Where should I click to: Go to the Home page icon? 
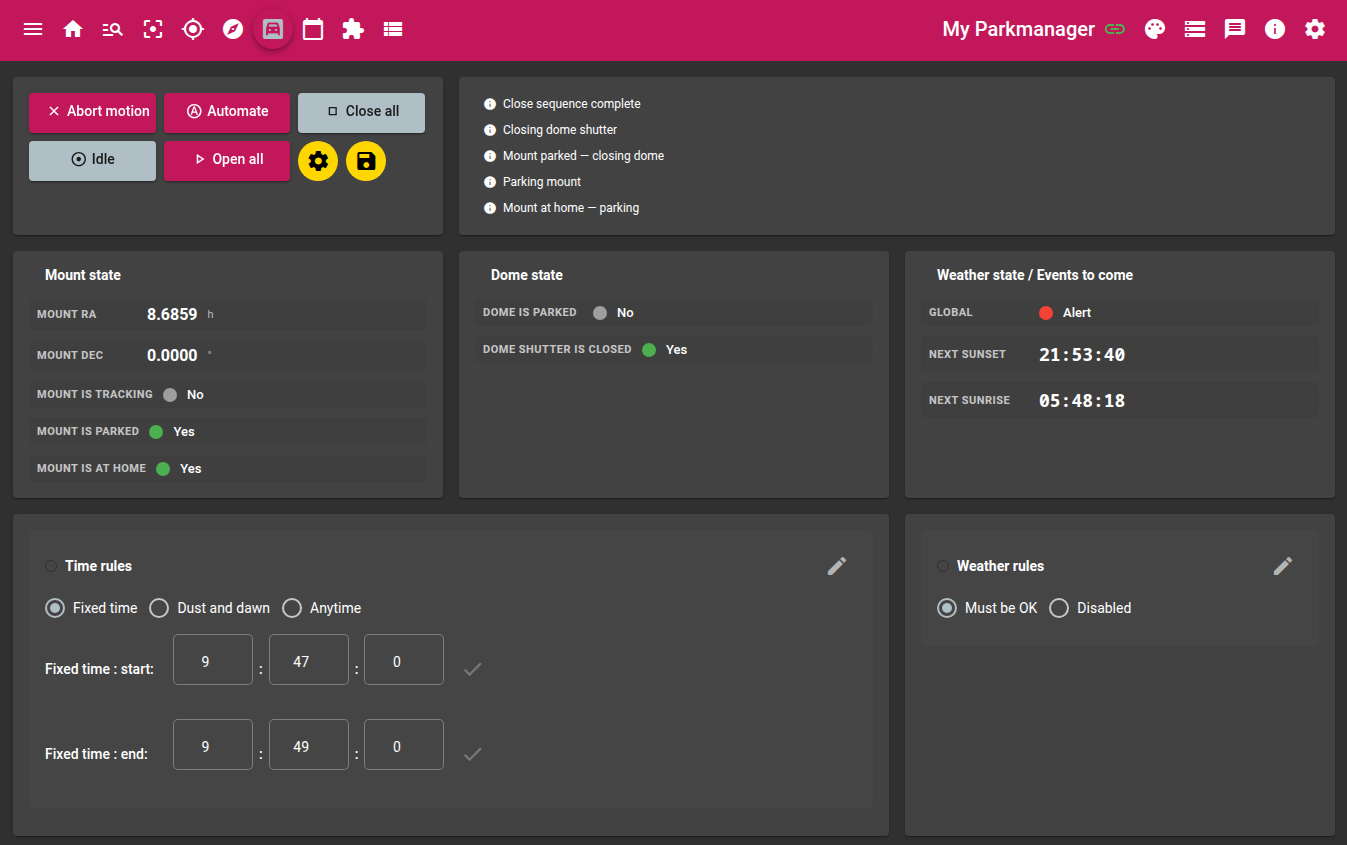[x=73, y=29]
